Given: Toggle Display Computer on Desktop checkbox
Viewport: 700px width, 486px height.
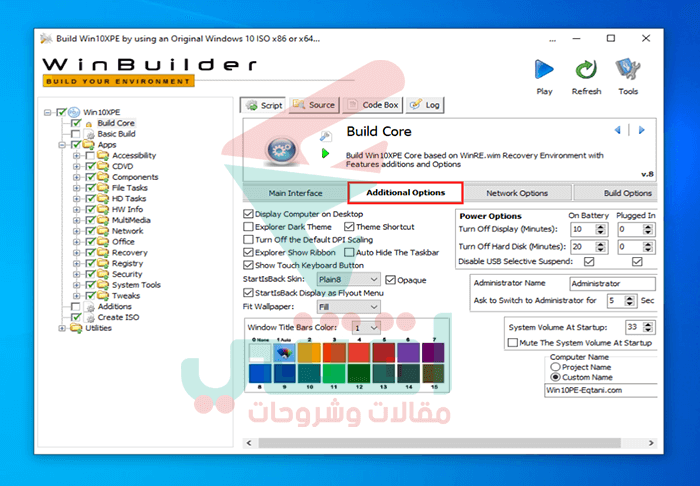Looking at the screenshot, I should pyautogui.click(x=248, y=214).
